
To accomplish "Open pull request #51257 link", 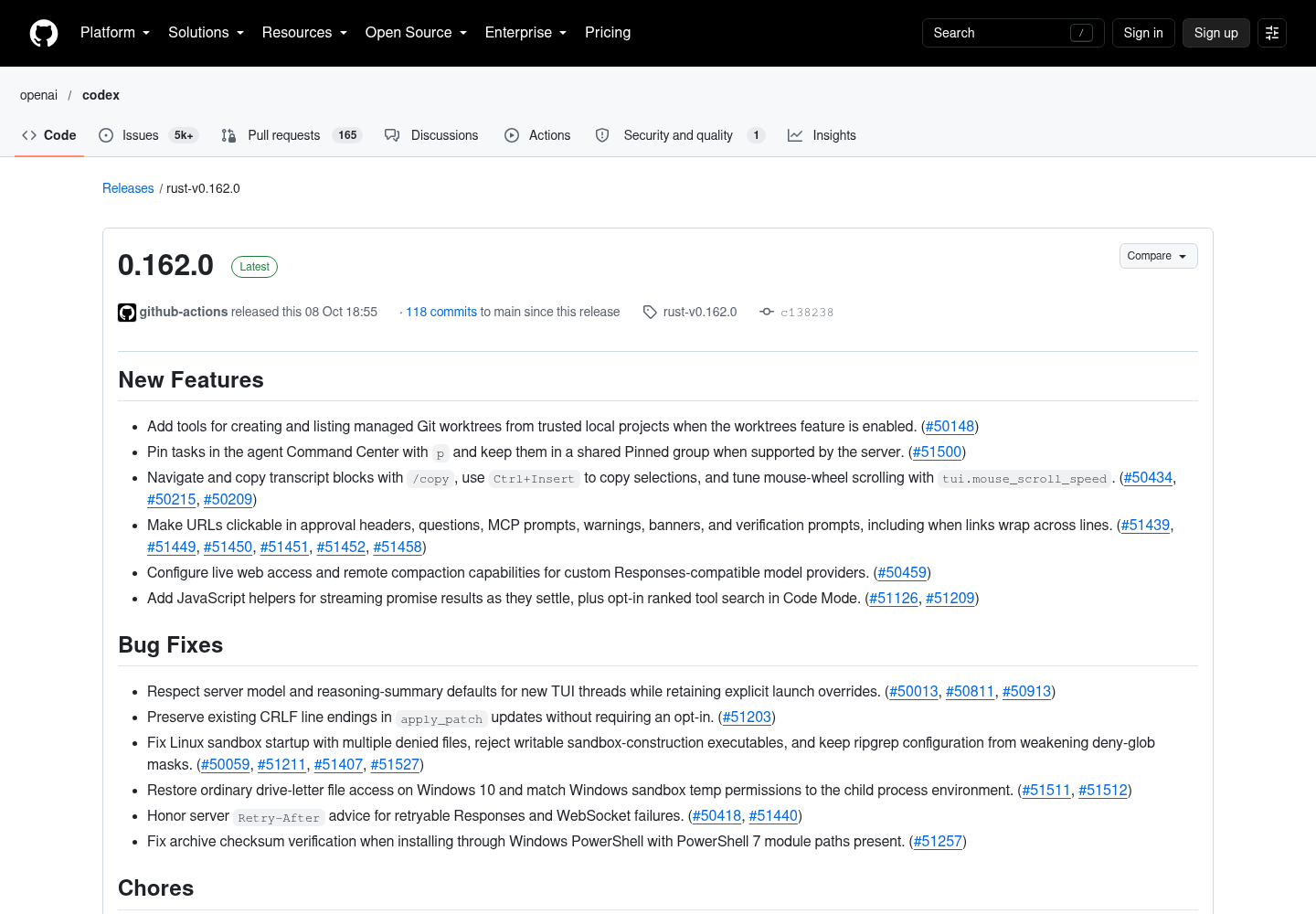I will (x=938, y=842).
